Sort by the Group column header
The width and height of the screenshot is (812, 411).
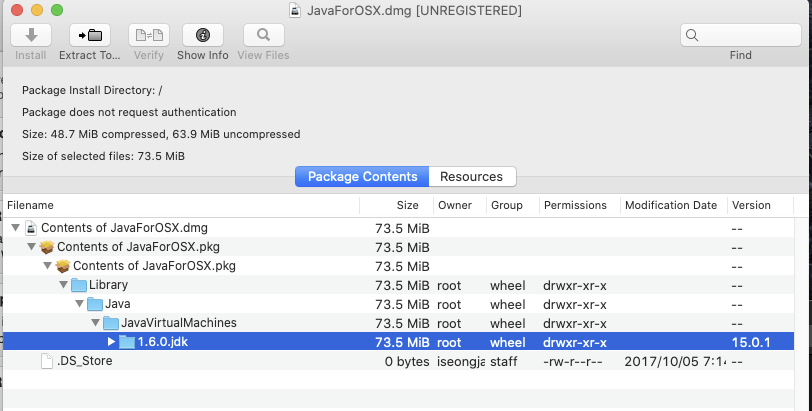(513, 205)
